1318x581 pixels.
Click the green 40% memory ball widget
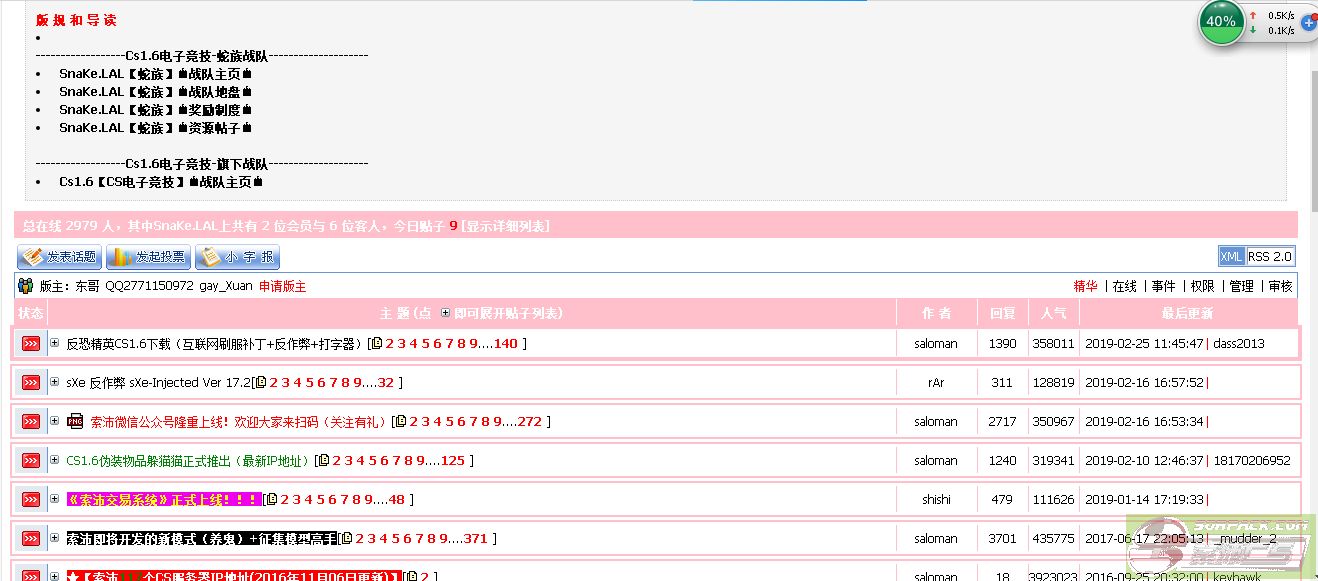(1221, 22)
